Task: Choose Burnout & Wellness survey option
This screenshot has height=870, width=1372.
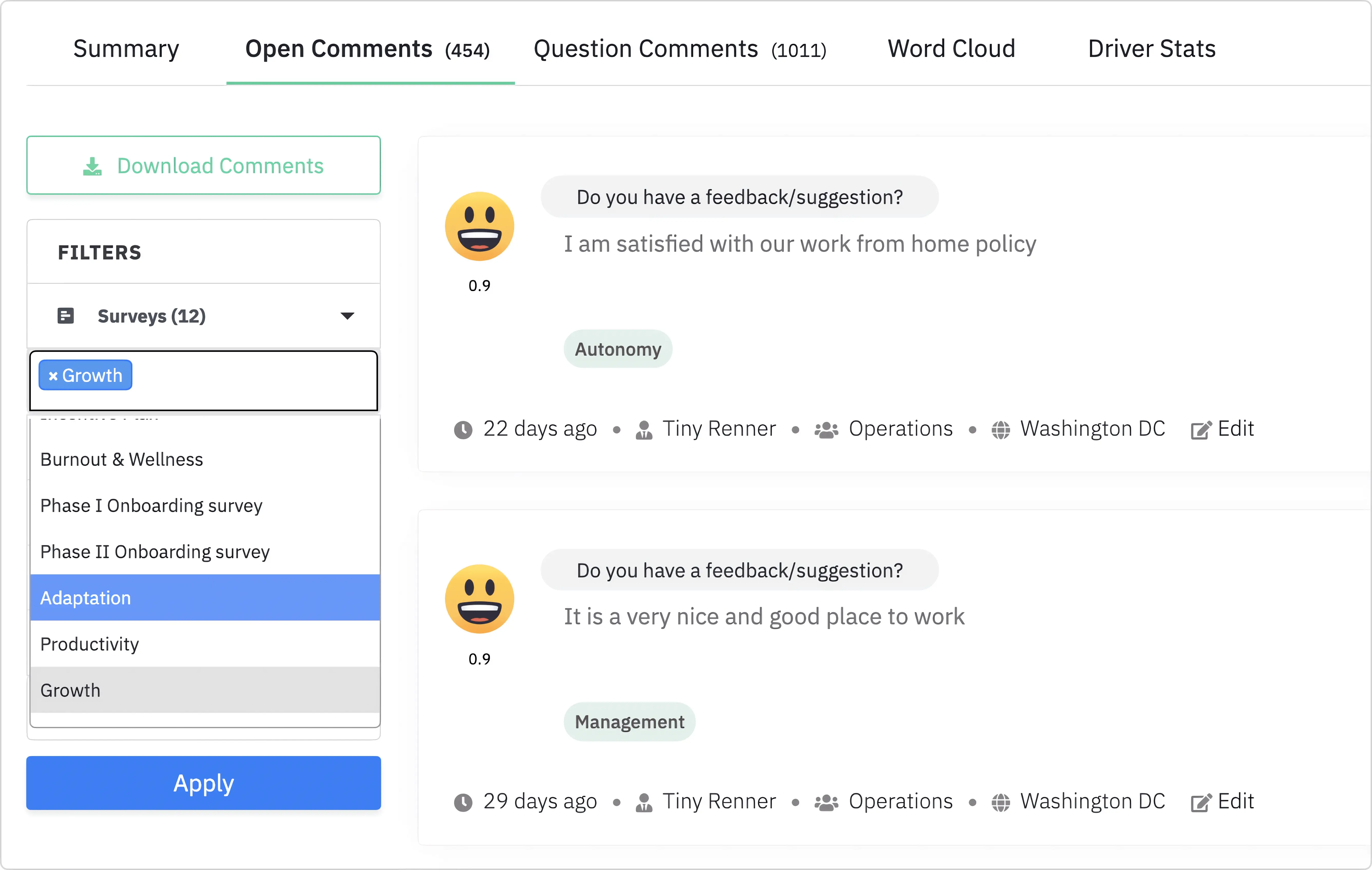Action: point(121,459)
